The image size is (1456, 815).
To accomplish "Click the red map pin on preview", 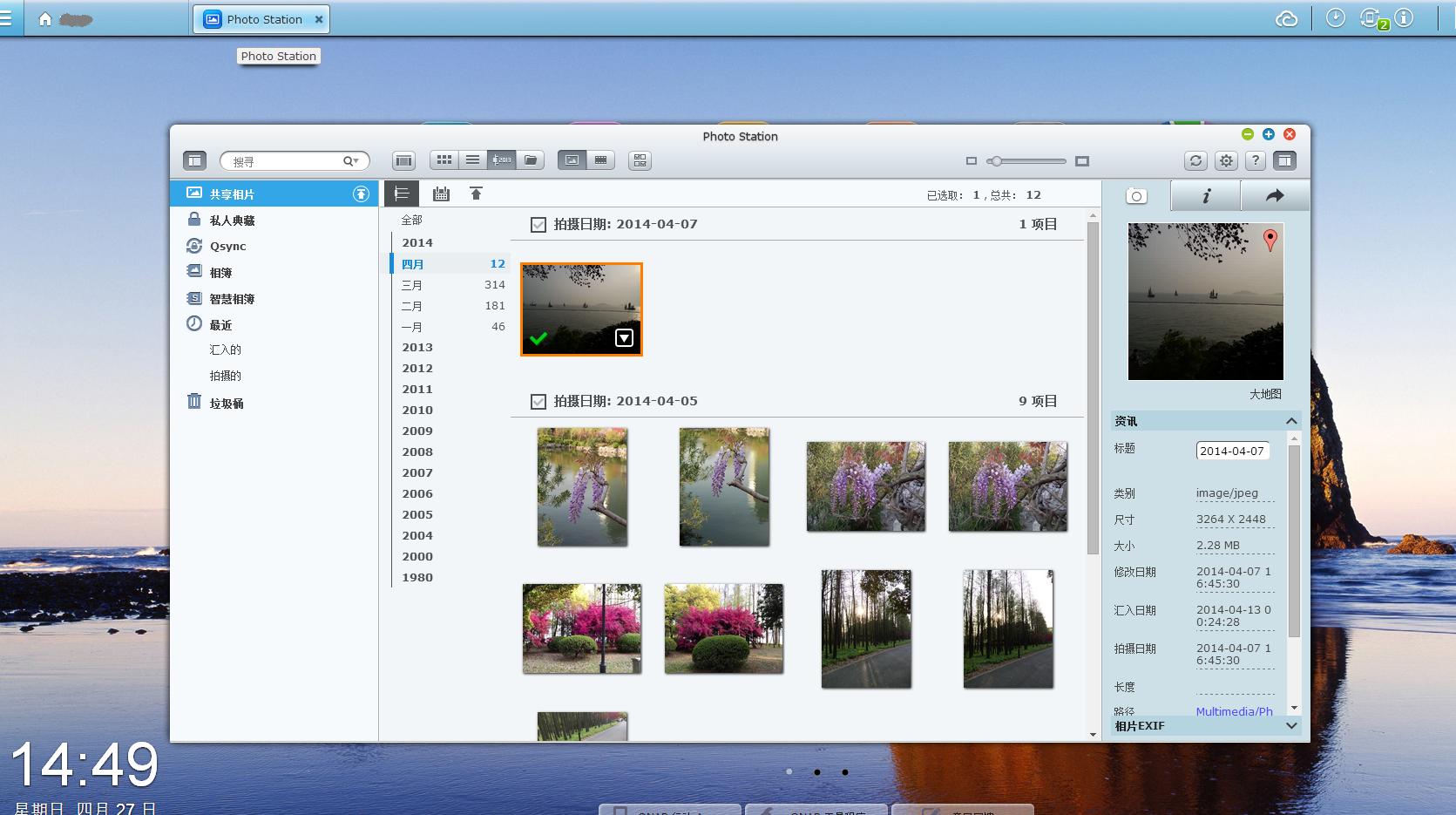I will [x=1270, y=240].
